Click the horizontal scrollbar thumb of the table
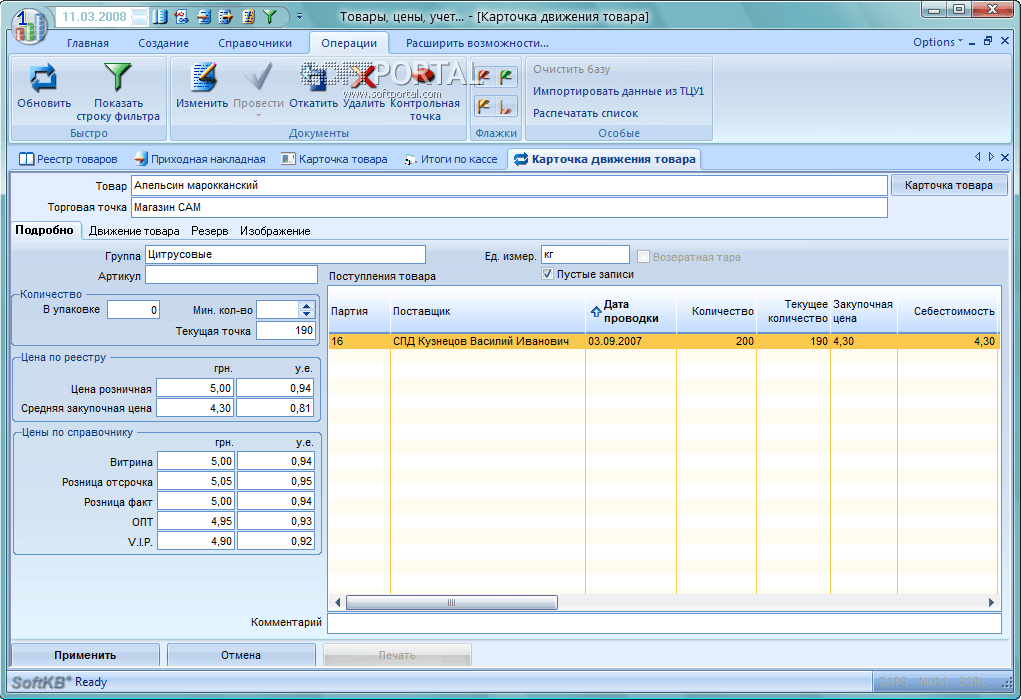The height and width of the screenshot is (700, 1021). coord(450,603)
